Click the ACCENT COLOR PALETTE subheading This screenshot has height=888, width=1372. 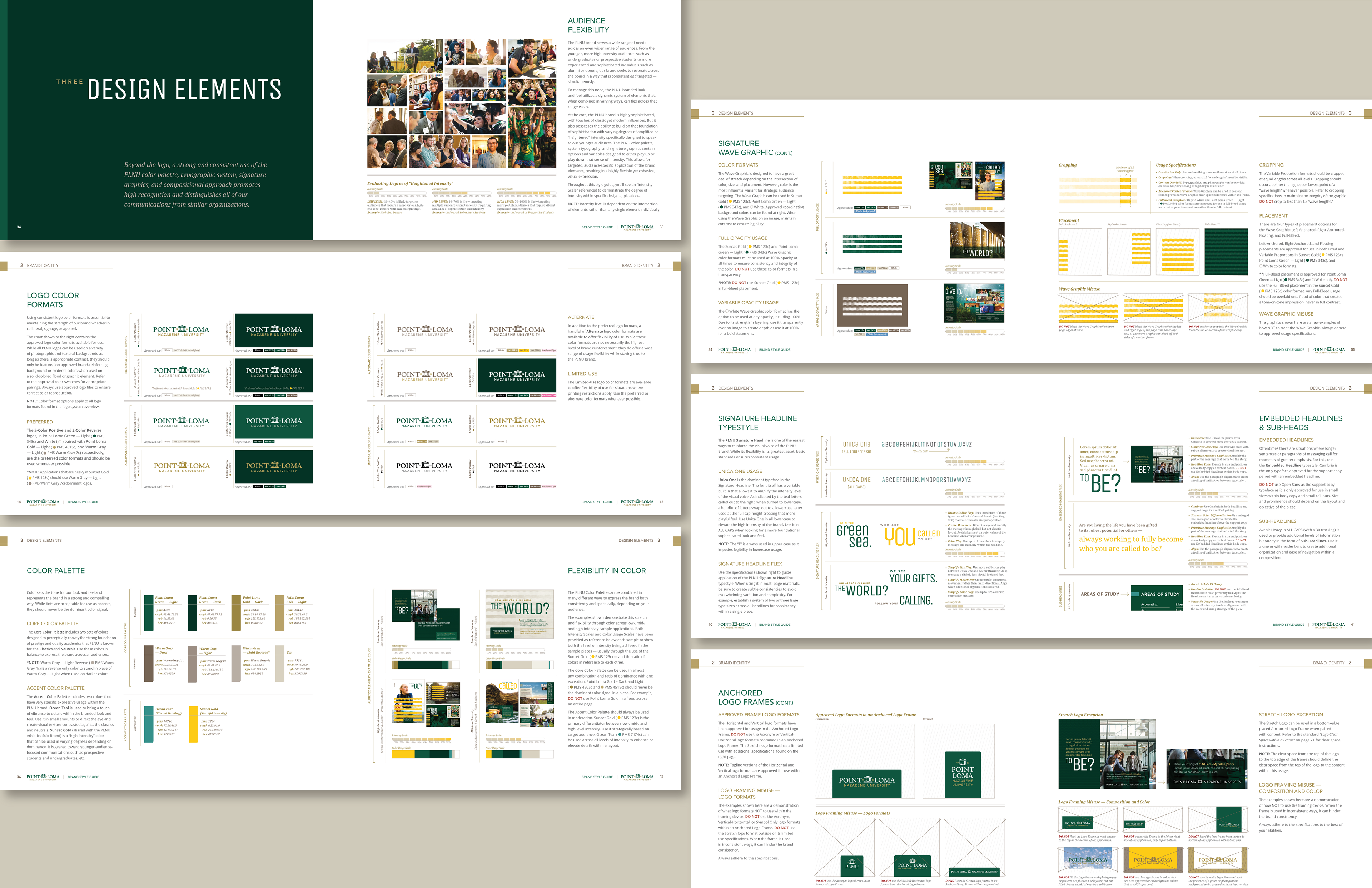pos(55,688)
